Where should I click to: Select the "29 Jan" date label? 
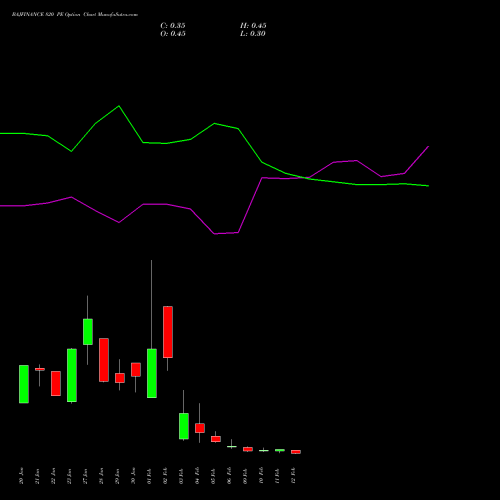click(118, 476)
